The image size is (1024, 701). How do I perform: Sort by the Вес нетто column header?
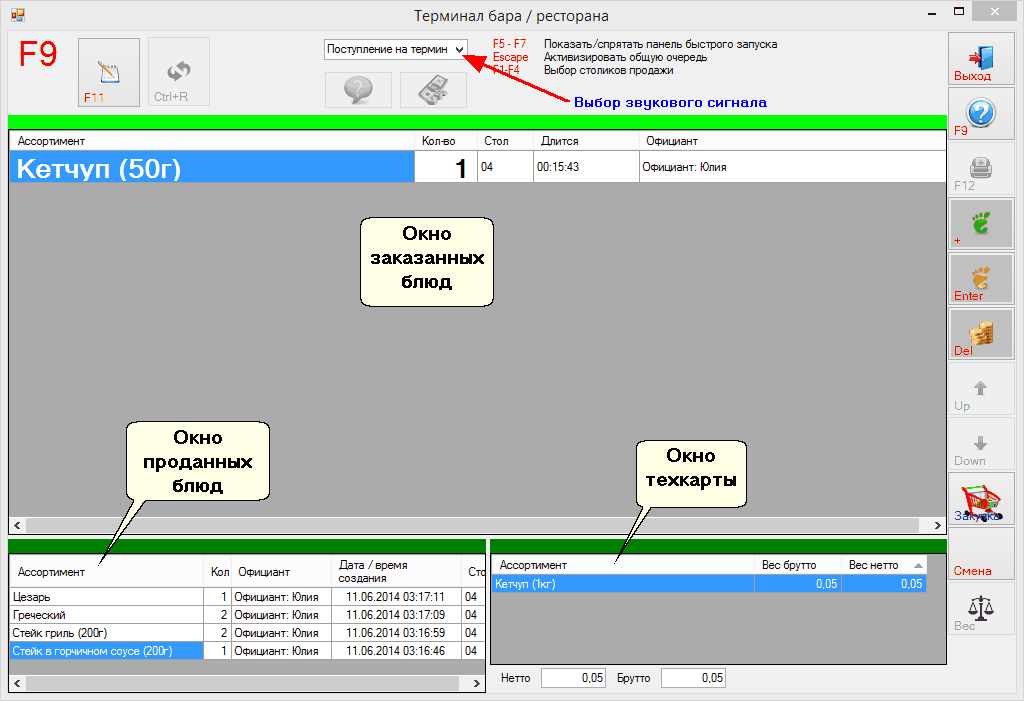tap(884, 565)
